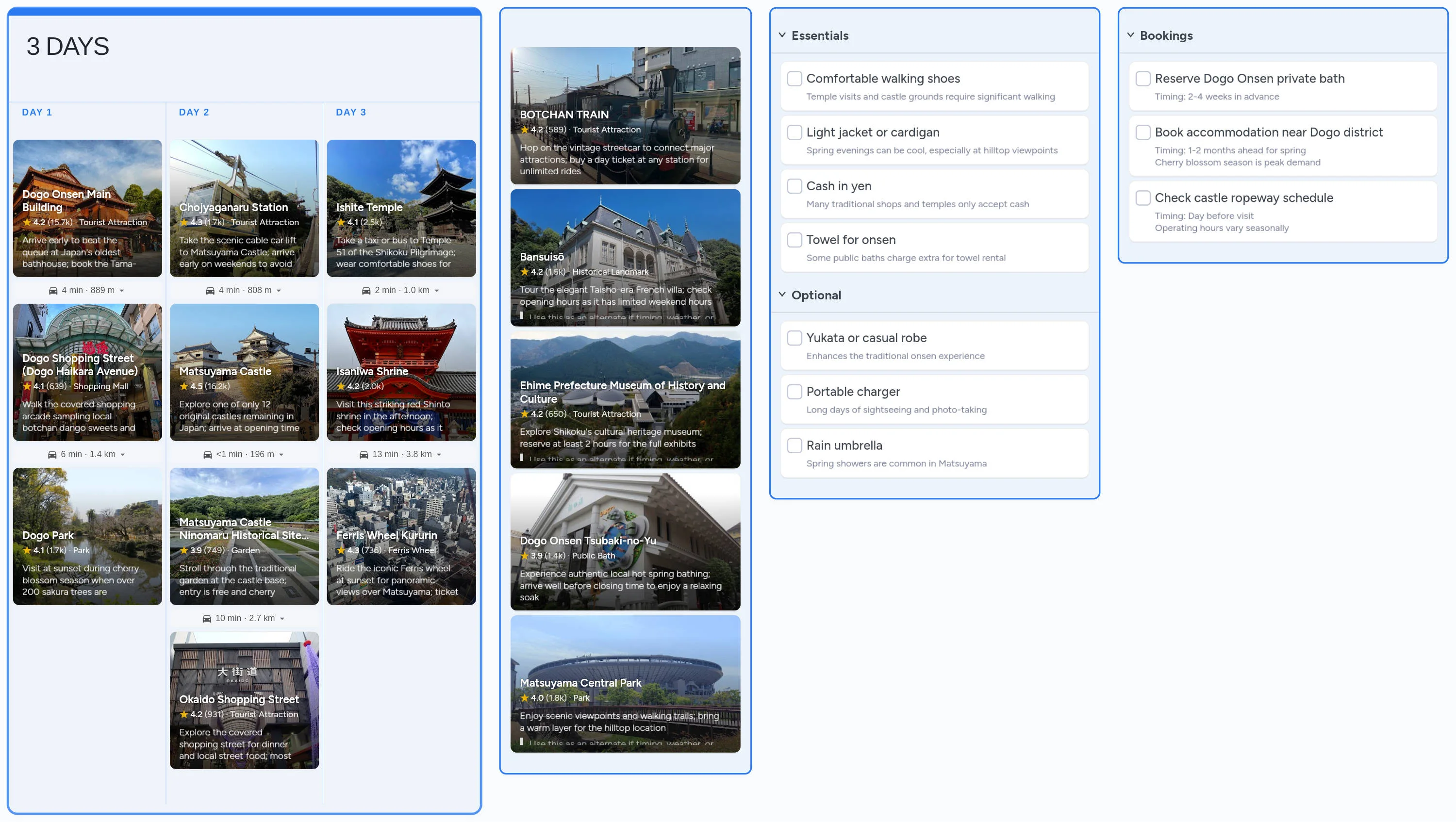Enable the Rain umbrella item

794,445
